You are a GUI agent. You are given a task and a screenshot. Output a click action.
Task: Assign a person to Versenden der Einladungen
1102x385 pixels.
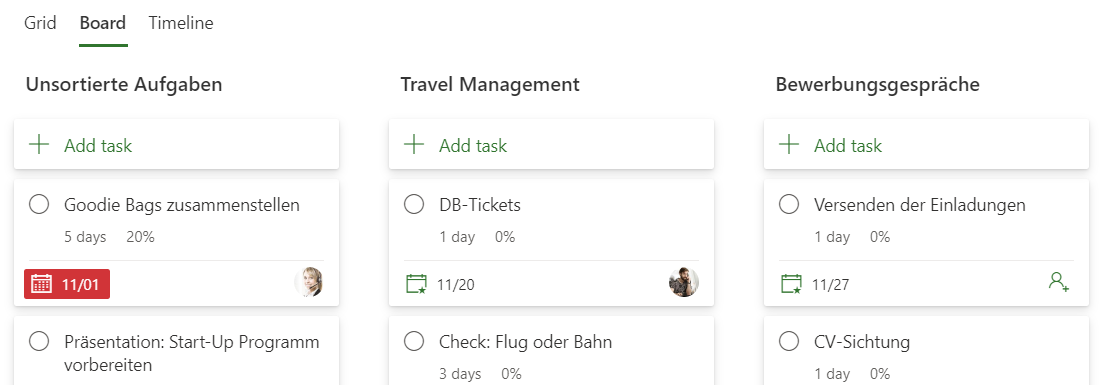tap(1058, 282)
